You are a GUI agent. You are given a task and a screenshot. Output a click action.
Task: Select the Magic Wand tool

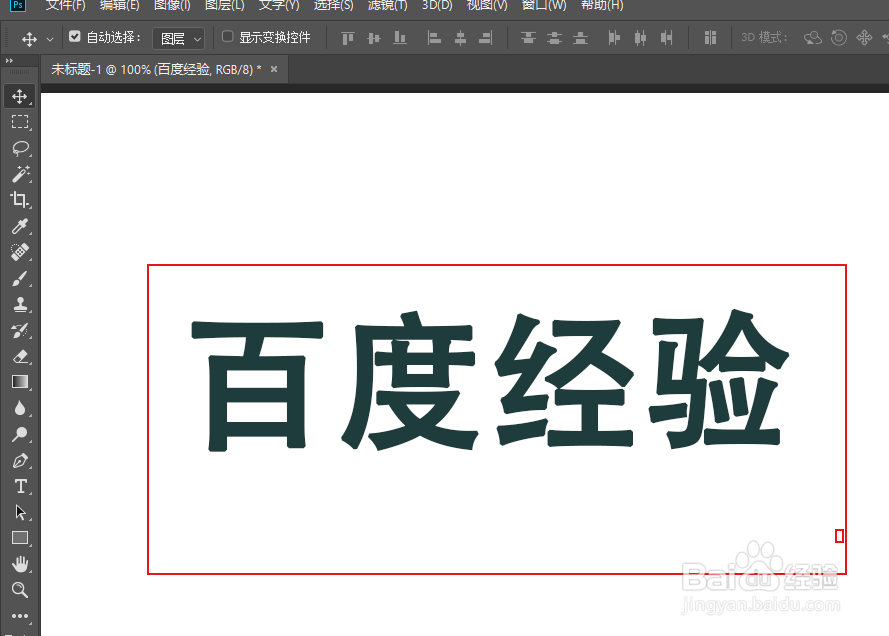tap(20, 174)
